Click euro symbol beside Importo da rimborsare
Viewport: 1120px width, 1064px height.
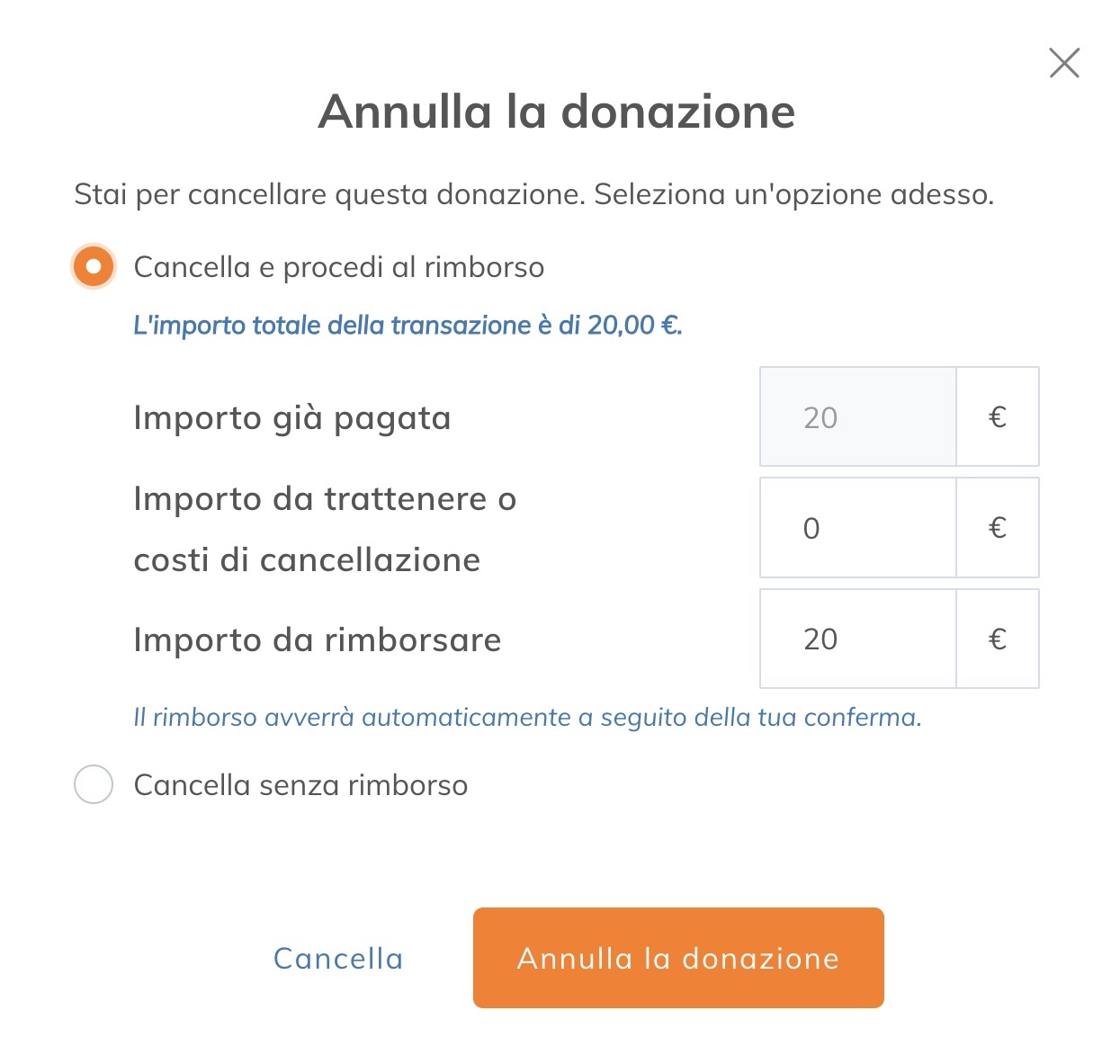click(997, 639)
